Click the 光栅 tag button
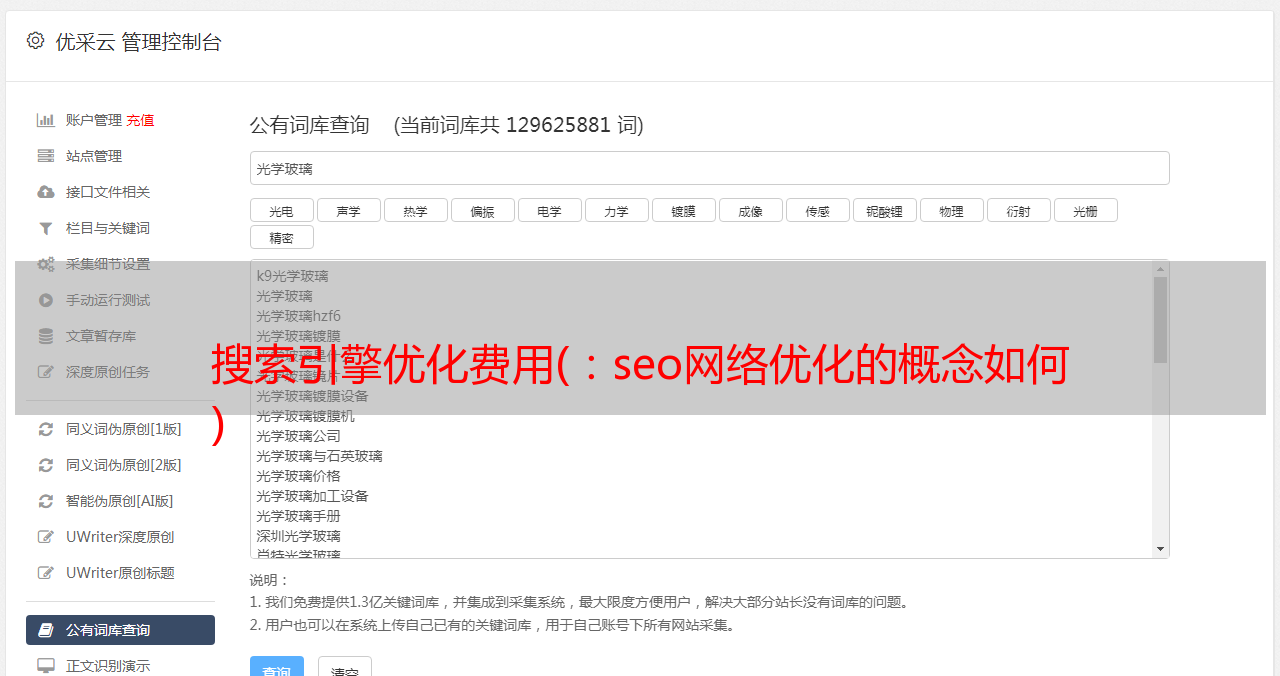This screenshot has height=676, width=1280. tap(1086, 211)
